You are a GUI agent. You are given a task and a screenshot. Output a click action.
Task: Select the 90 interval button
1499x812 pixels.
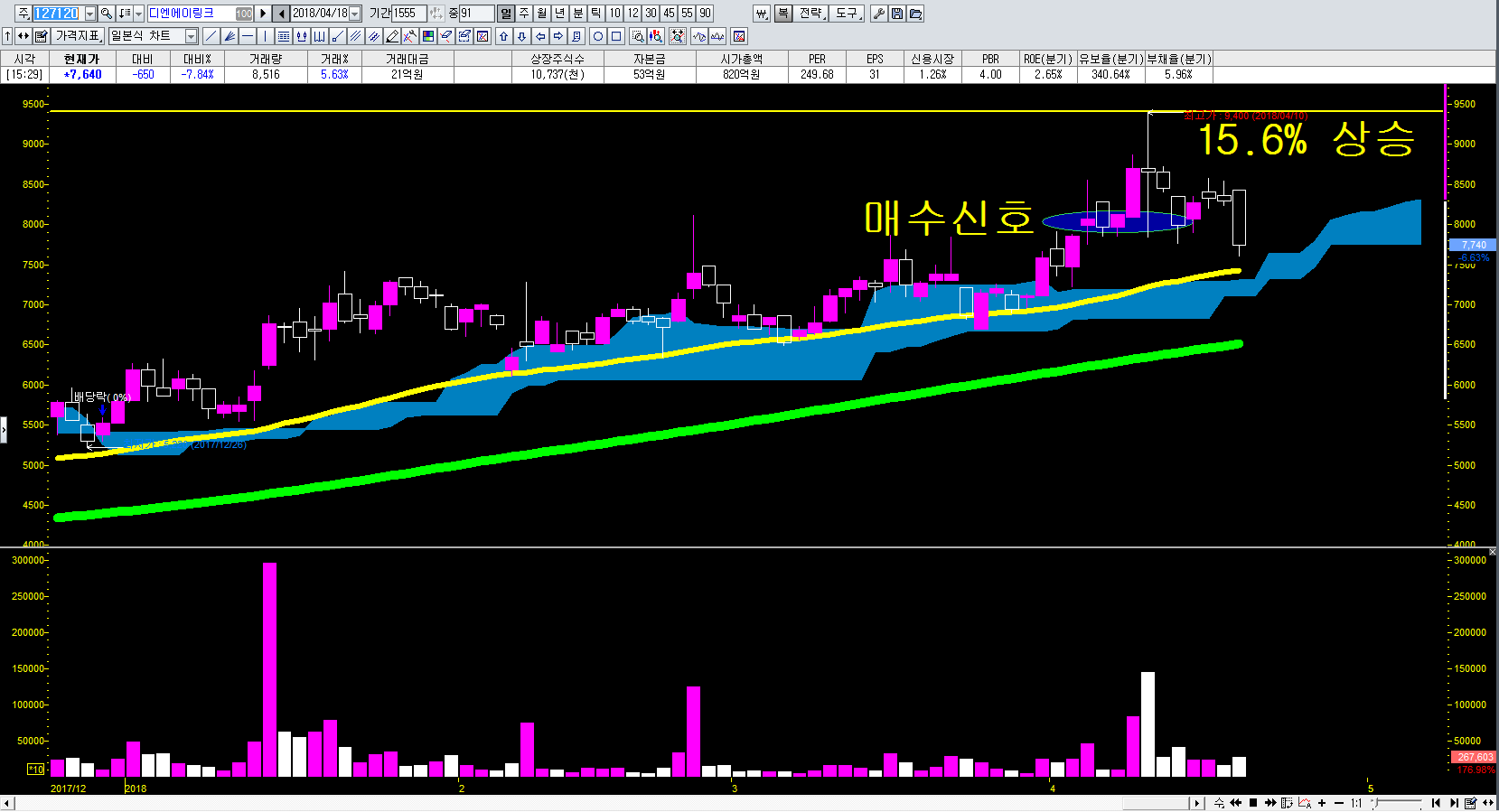tap(705, 14)
